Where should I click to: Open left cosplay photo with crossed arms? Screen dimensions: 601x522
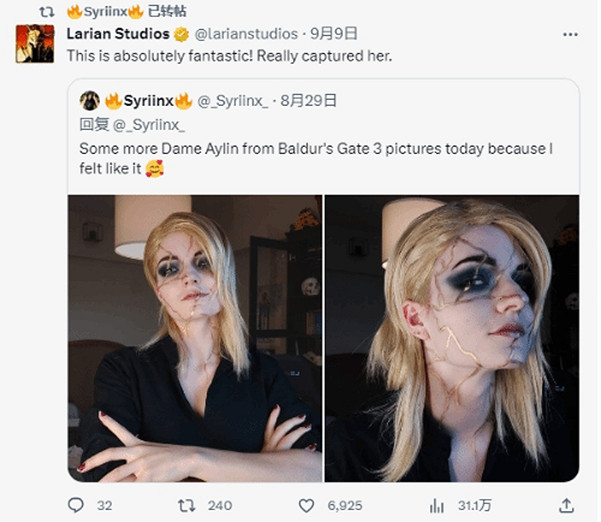pos(195,338)
